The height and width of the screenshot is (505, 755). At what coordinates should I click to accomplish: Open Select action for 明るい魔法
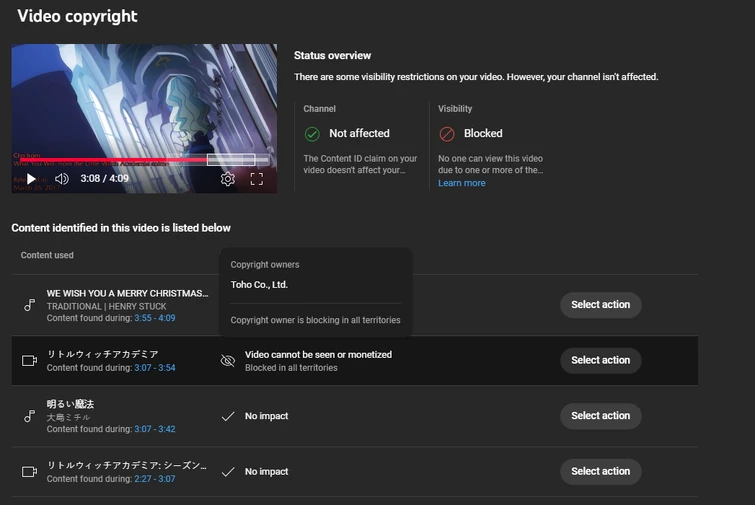point(600,416)
